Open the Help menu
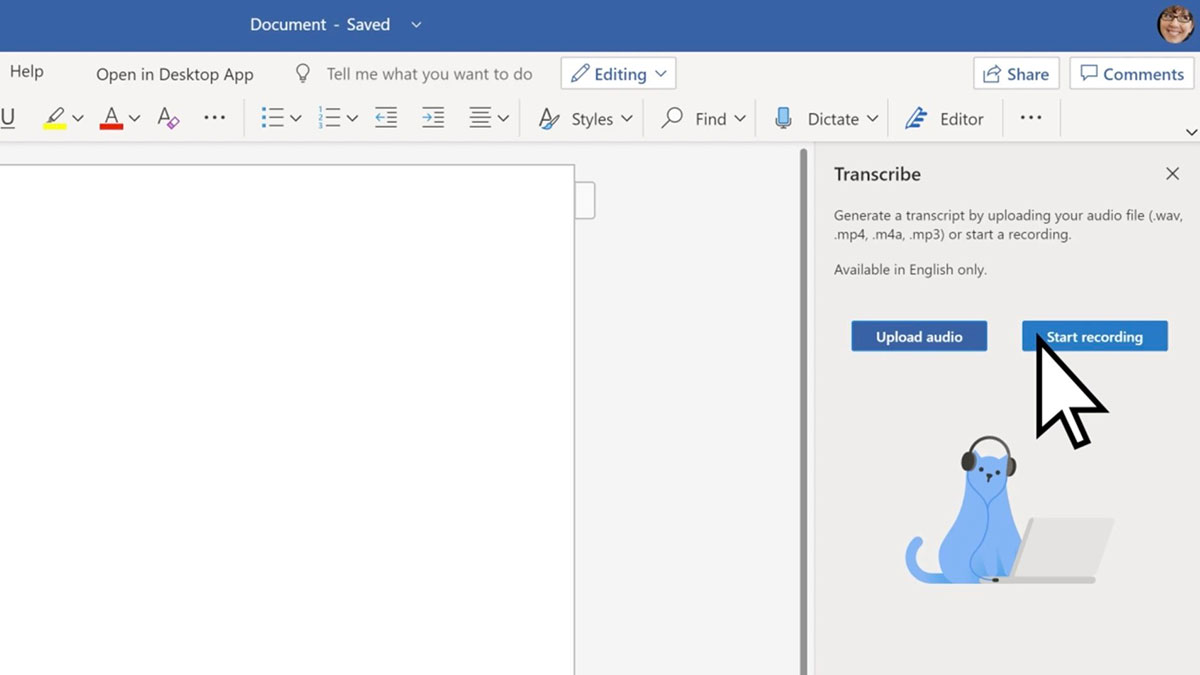Screen dimensions: 1200x675 pos(26,71)
